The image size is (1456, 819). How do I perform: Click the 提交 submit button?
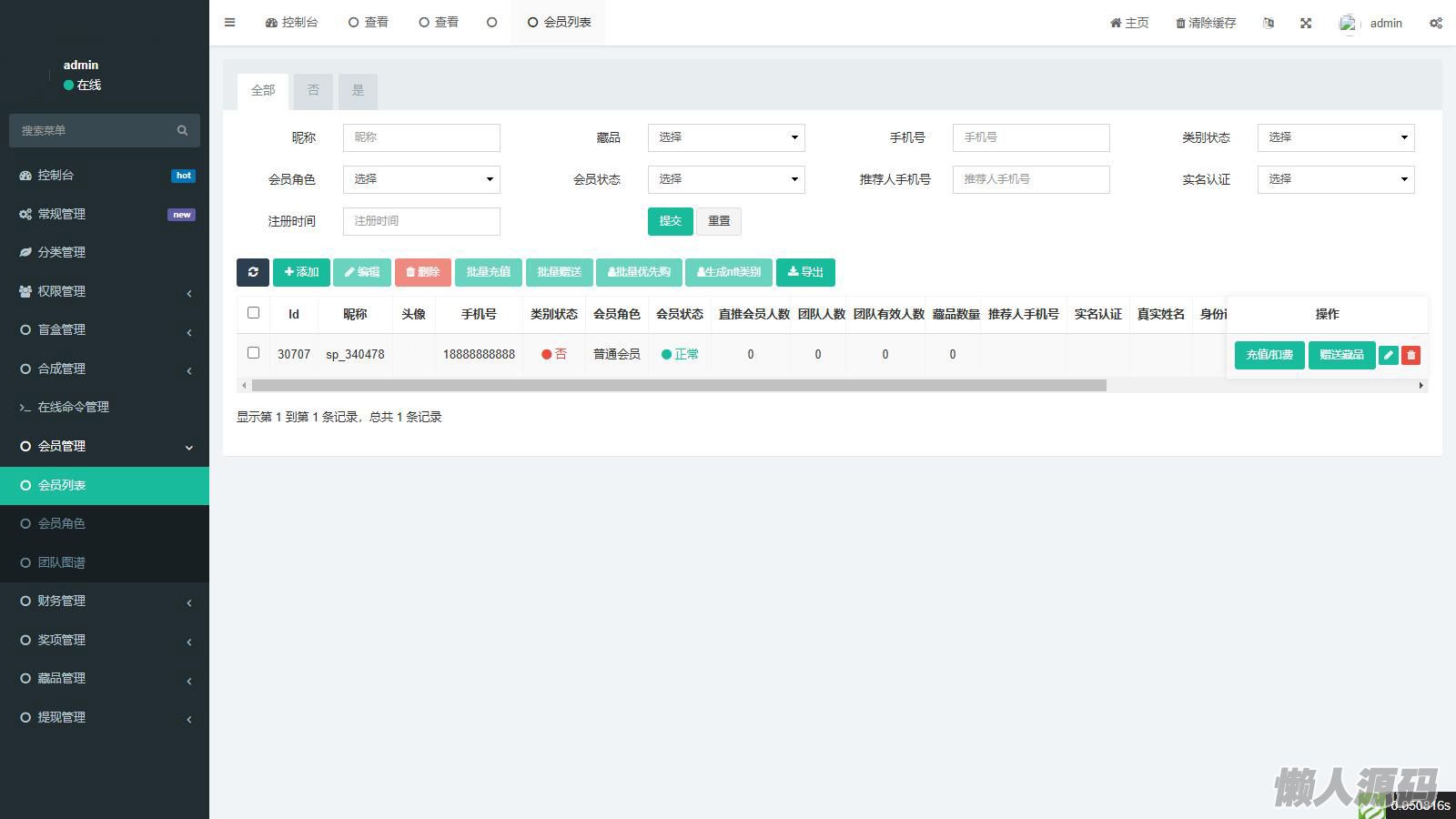click(670, 221)
